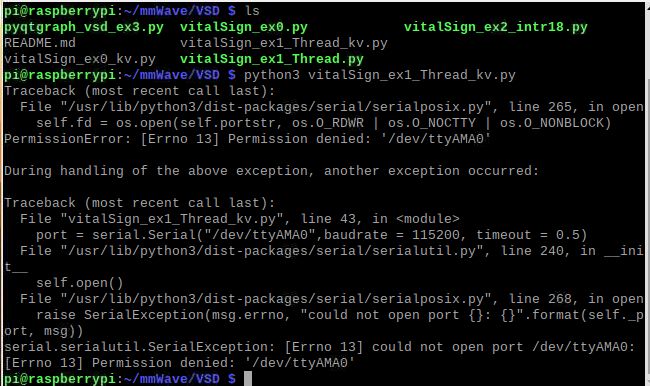This screenshot has width=650, height=386.
Task: Click the pyqtgraph_vsd_ex3.py filename
Action: (84, 27)
